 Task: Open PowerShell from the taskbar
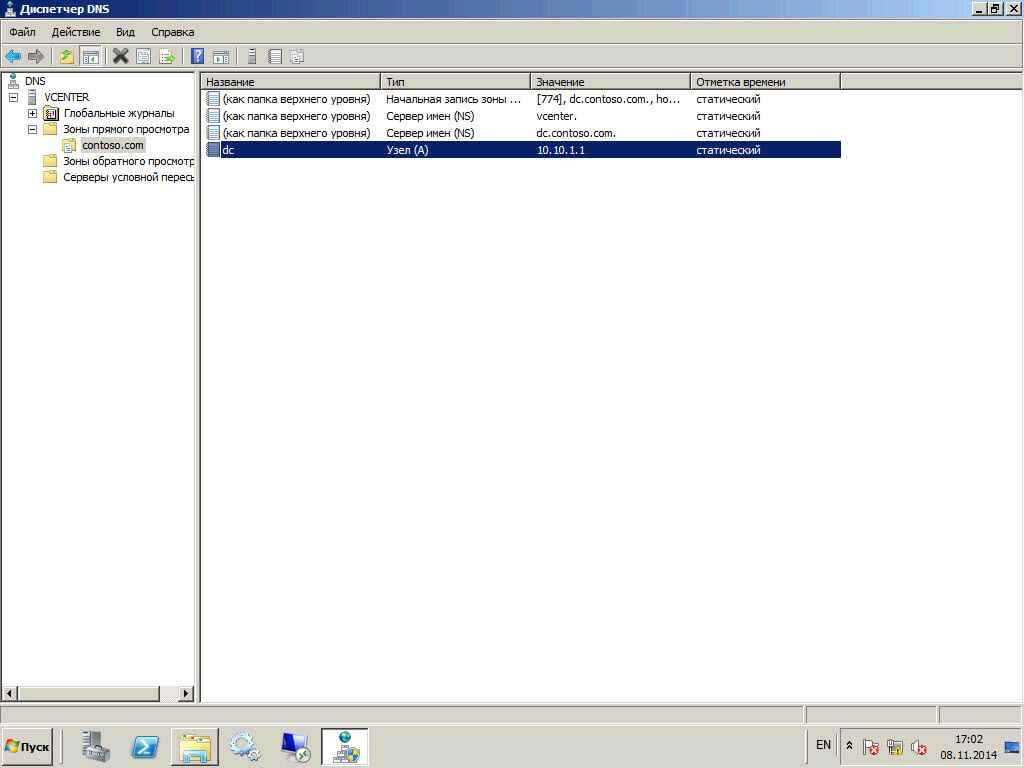tap(145, 746)
